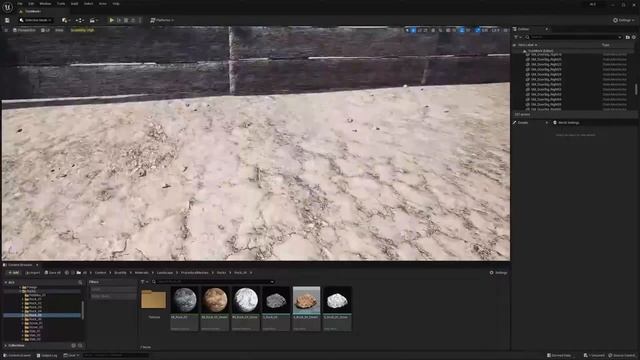Click Import in Content Browser
Viewport: 640px width, 360px height.
[33, 273]
